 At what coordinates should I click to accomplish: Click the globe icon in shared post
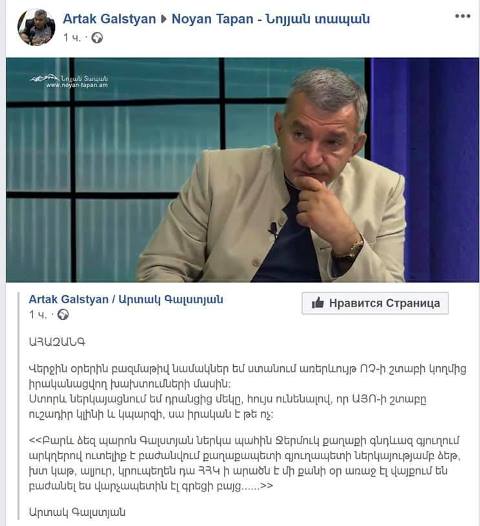point(63,315)
